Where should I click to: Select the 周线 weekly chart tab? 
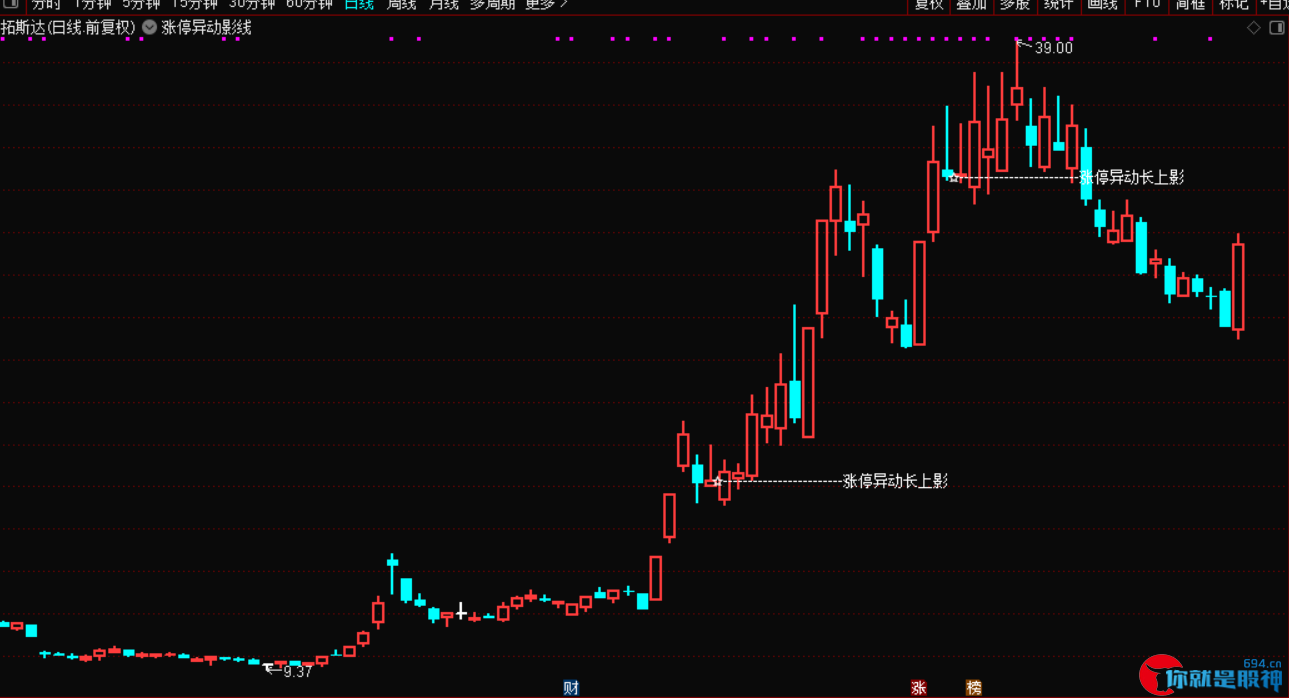(401, 4)
